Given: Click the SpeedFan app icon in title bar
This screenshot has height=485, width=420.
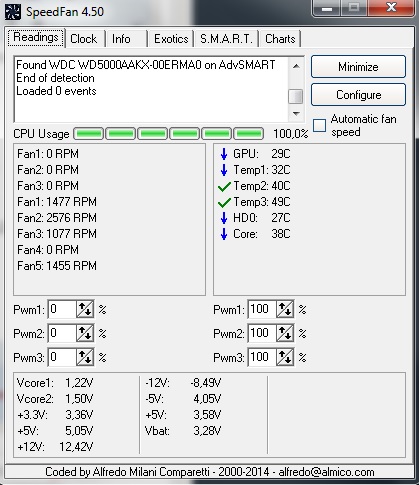Looking at the screenshot, I should coord(13,12).
